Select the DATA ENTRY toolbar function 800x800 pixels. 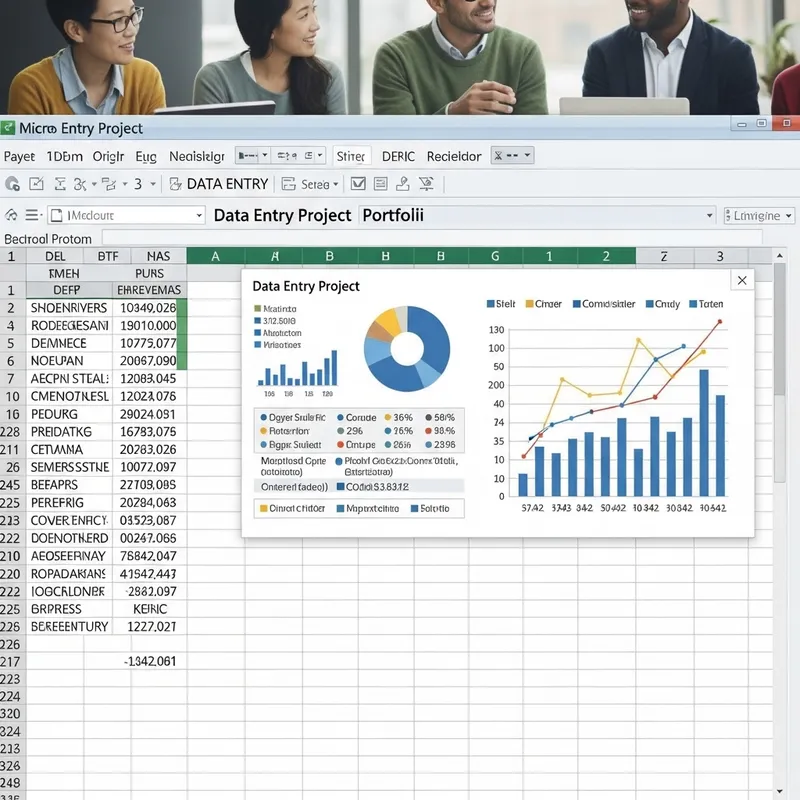[228, 184]
